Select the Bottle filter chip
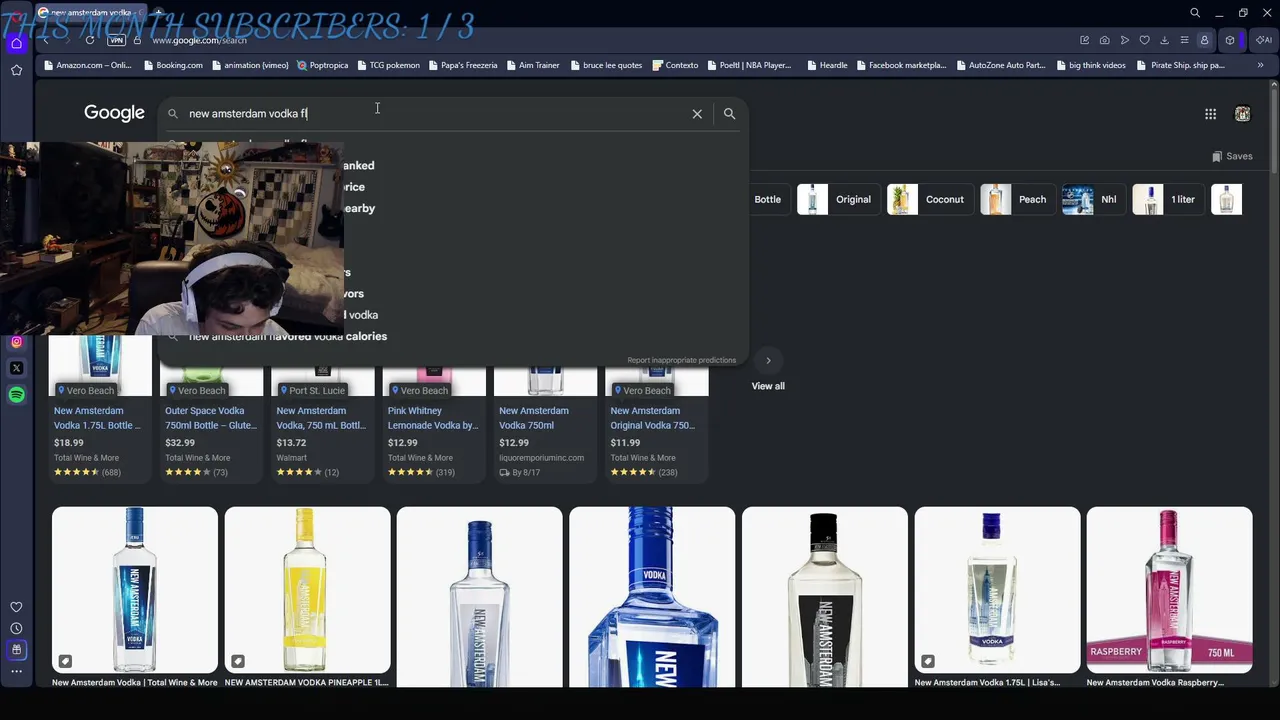Viewport: 1280px width, 720px height. click(x=767, y=199)
